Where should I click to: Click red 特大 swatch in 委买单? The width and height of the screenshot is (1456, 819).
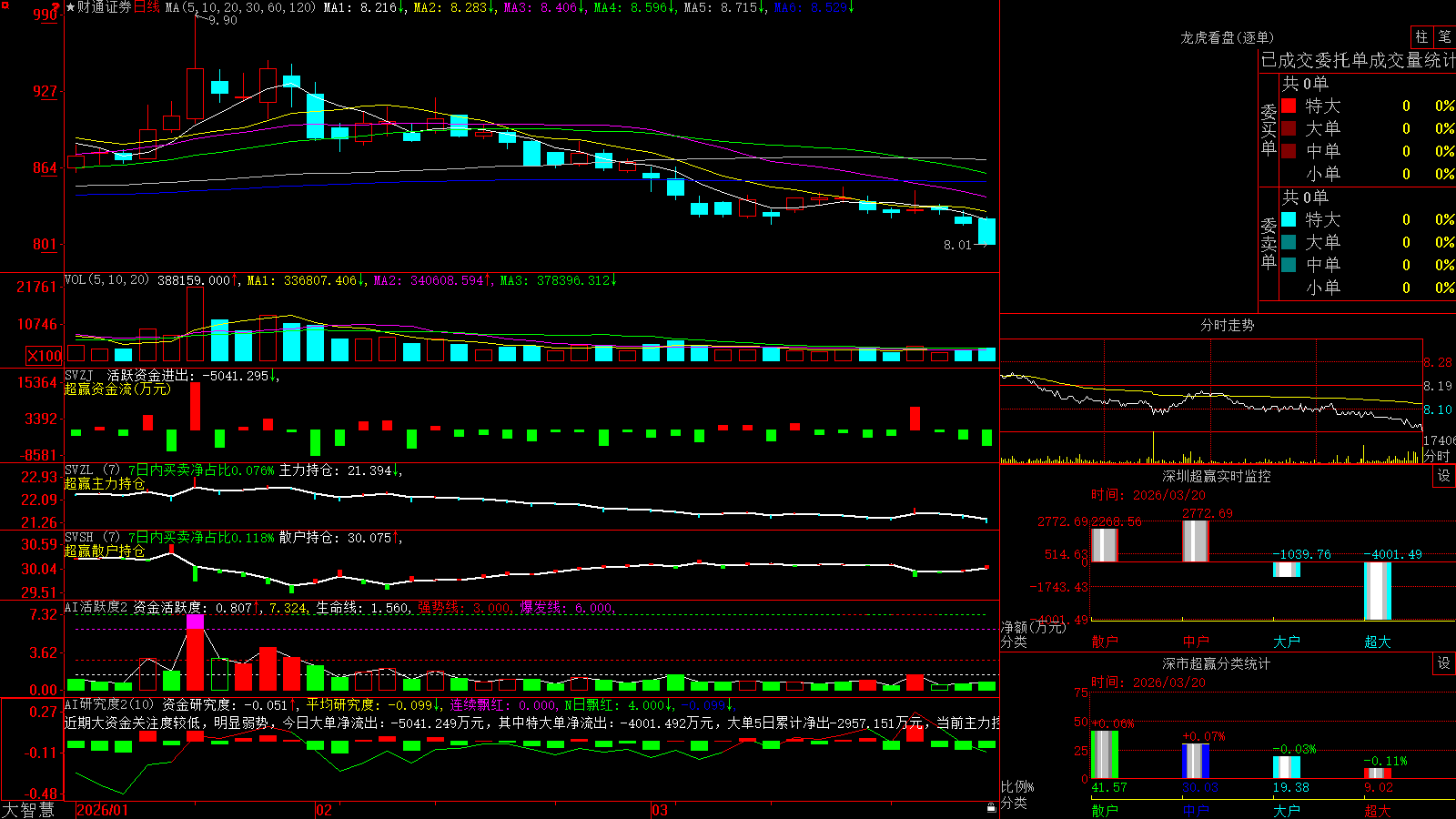click(x=1289, y=106)
